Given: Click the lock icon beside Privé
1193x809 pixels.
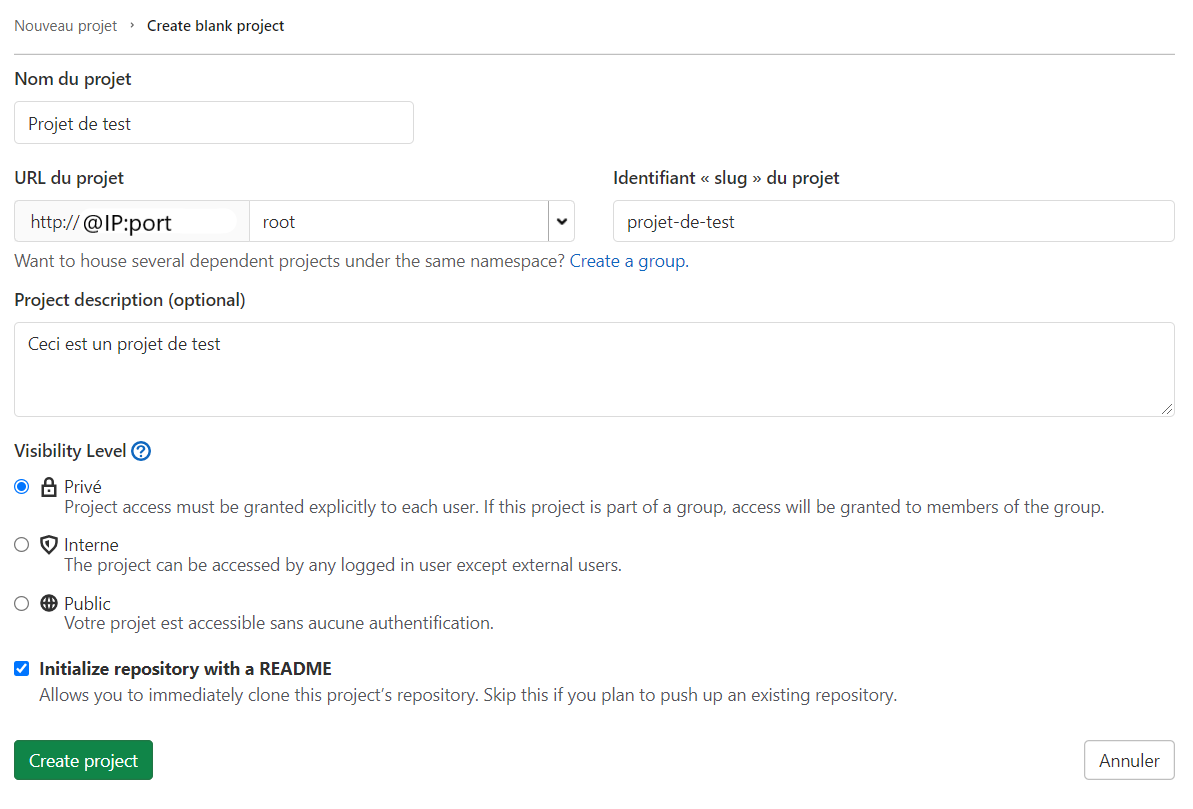Looking at the screenshot, I should coord(48,486).
